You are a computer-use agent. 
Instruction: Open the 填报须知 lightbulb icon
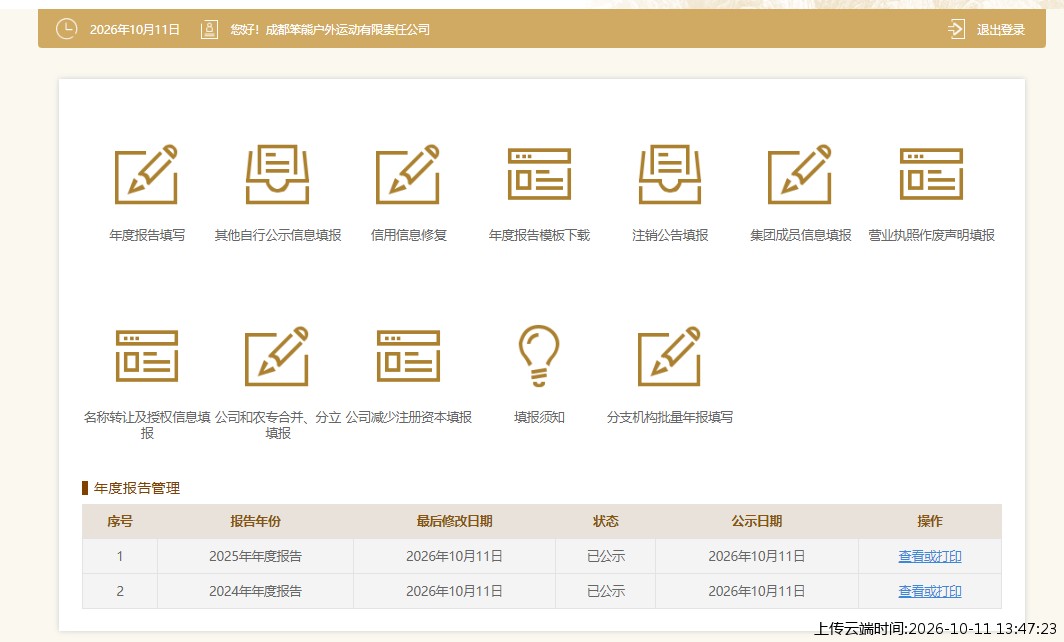[539, 356]
